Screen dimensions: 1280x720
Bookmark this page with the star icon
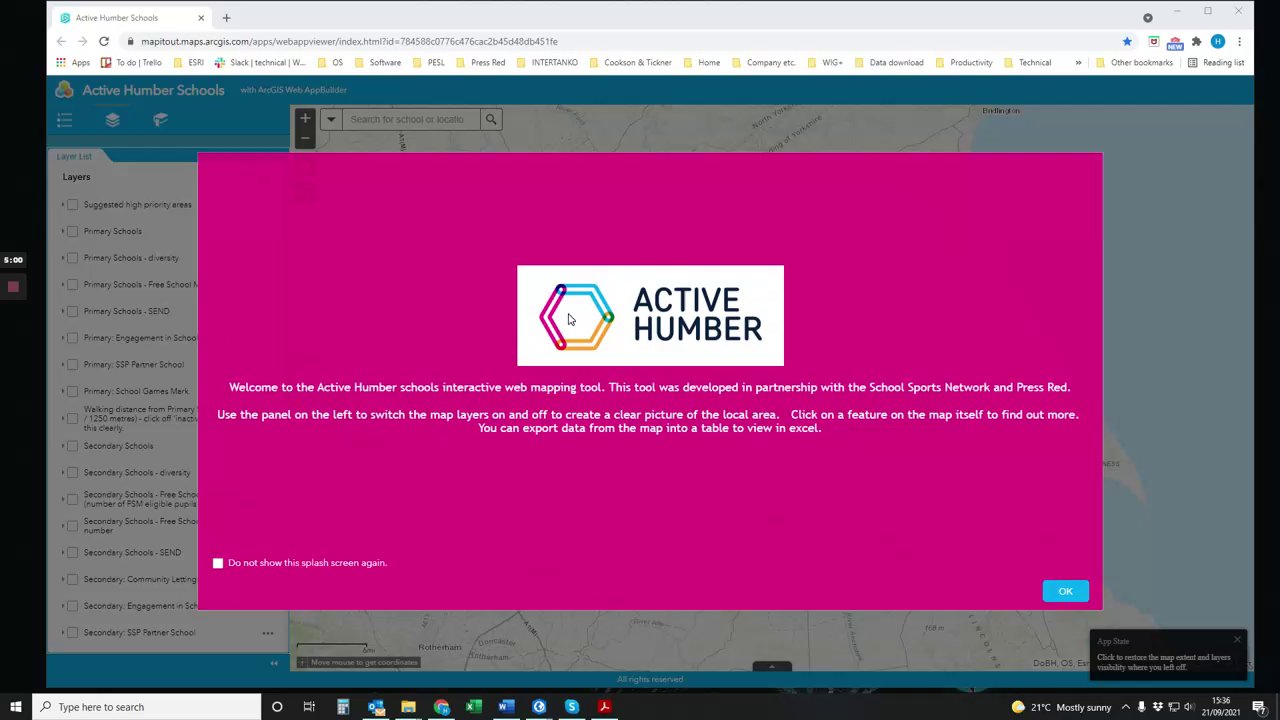(1127, 41)
